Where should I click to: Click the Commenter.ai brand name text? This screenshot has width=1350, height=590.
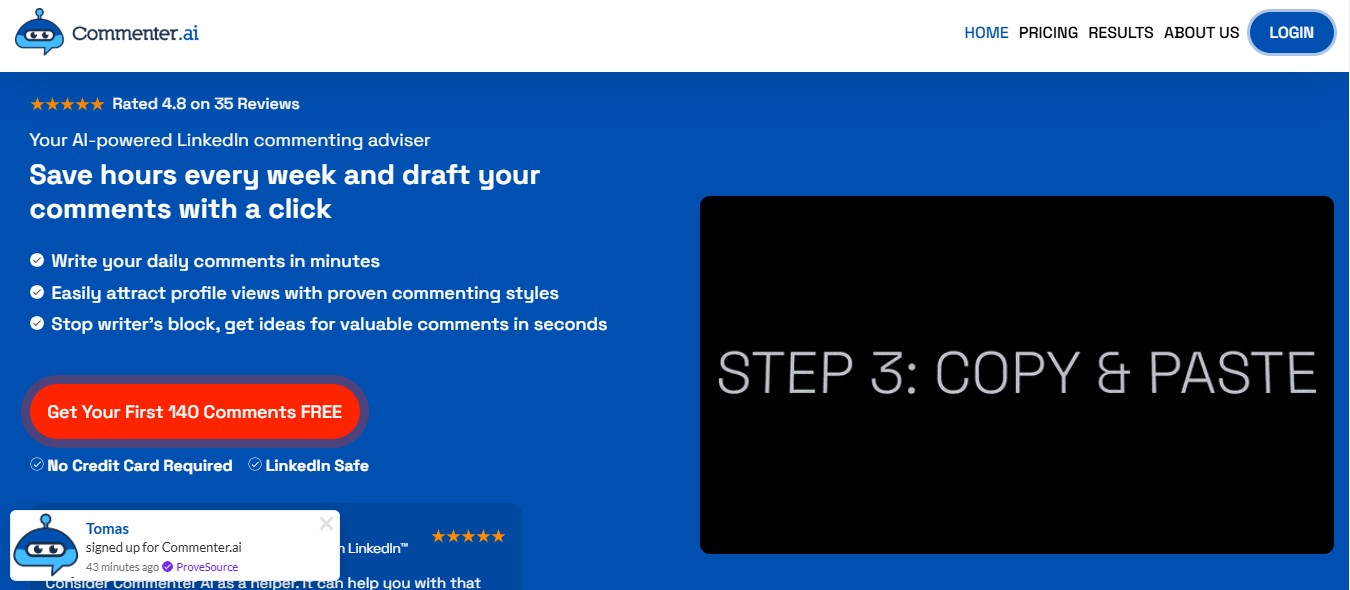pos(135,32)
